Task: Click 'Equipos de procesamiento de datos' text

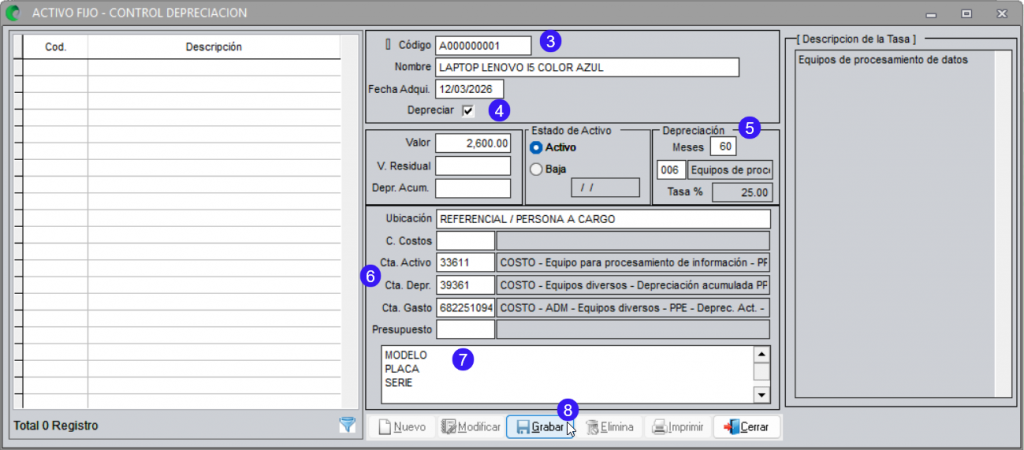Action: coord(883,60)
